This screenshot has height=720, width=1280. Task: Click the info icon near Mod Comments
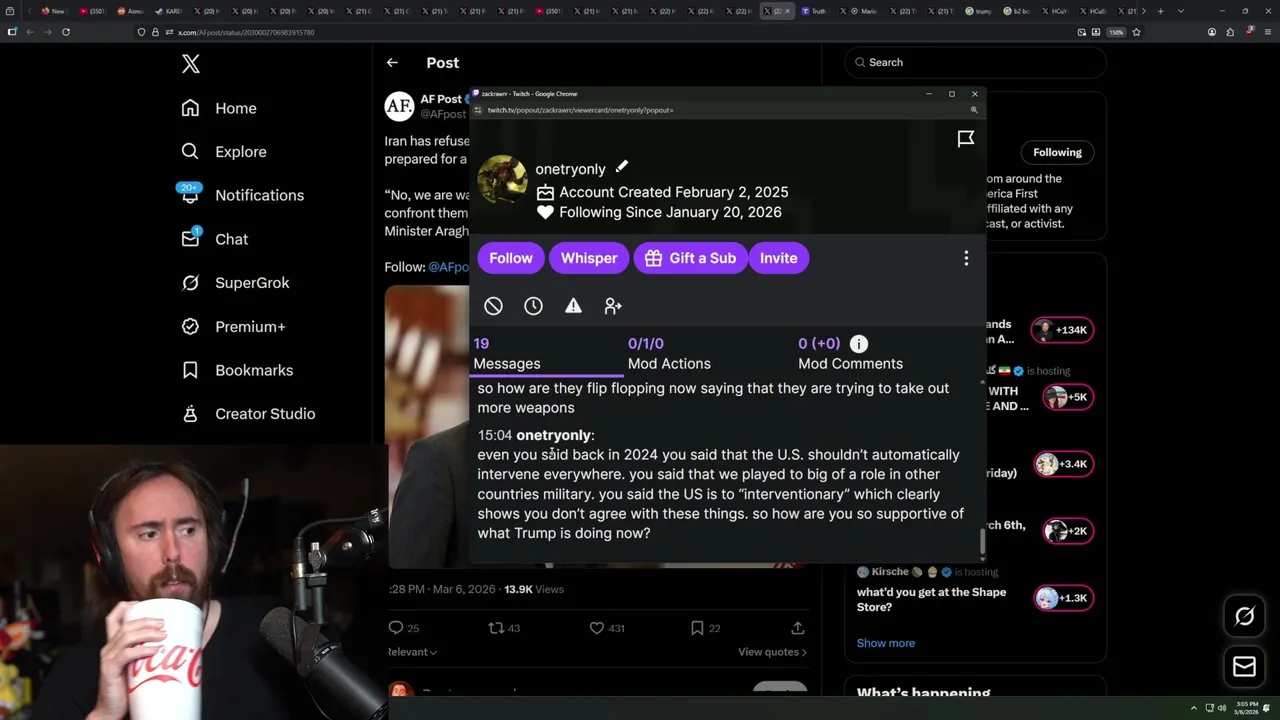point(859,344)
